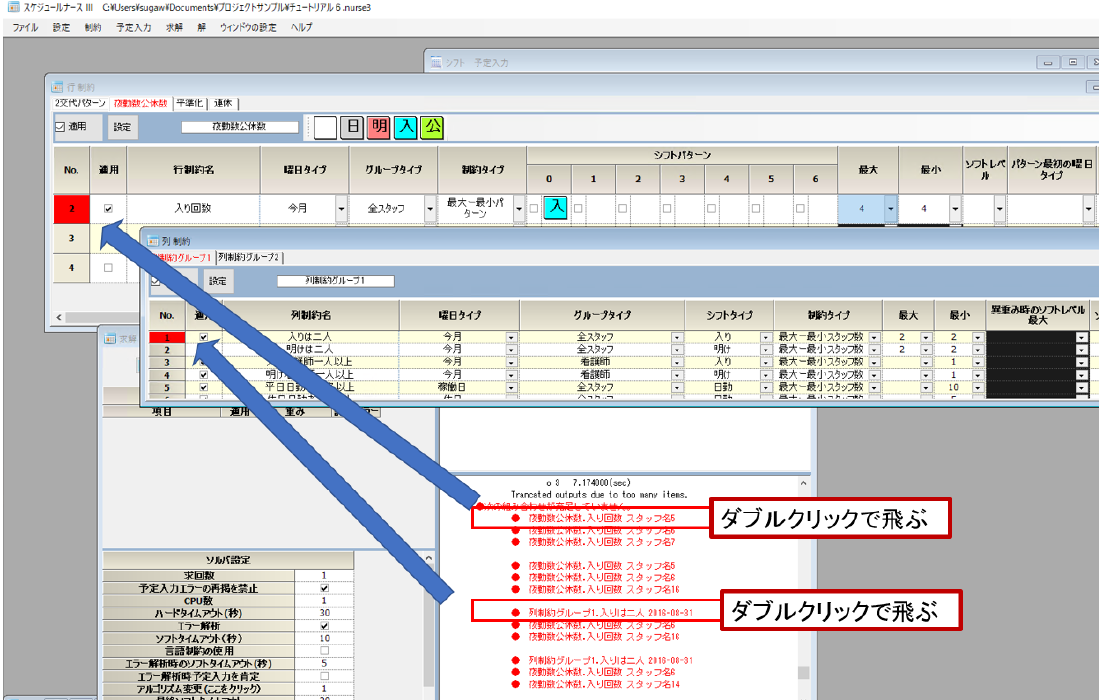Select the green 公 shift button
Screen dimensions: 1110x700
tap(433, 128)
